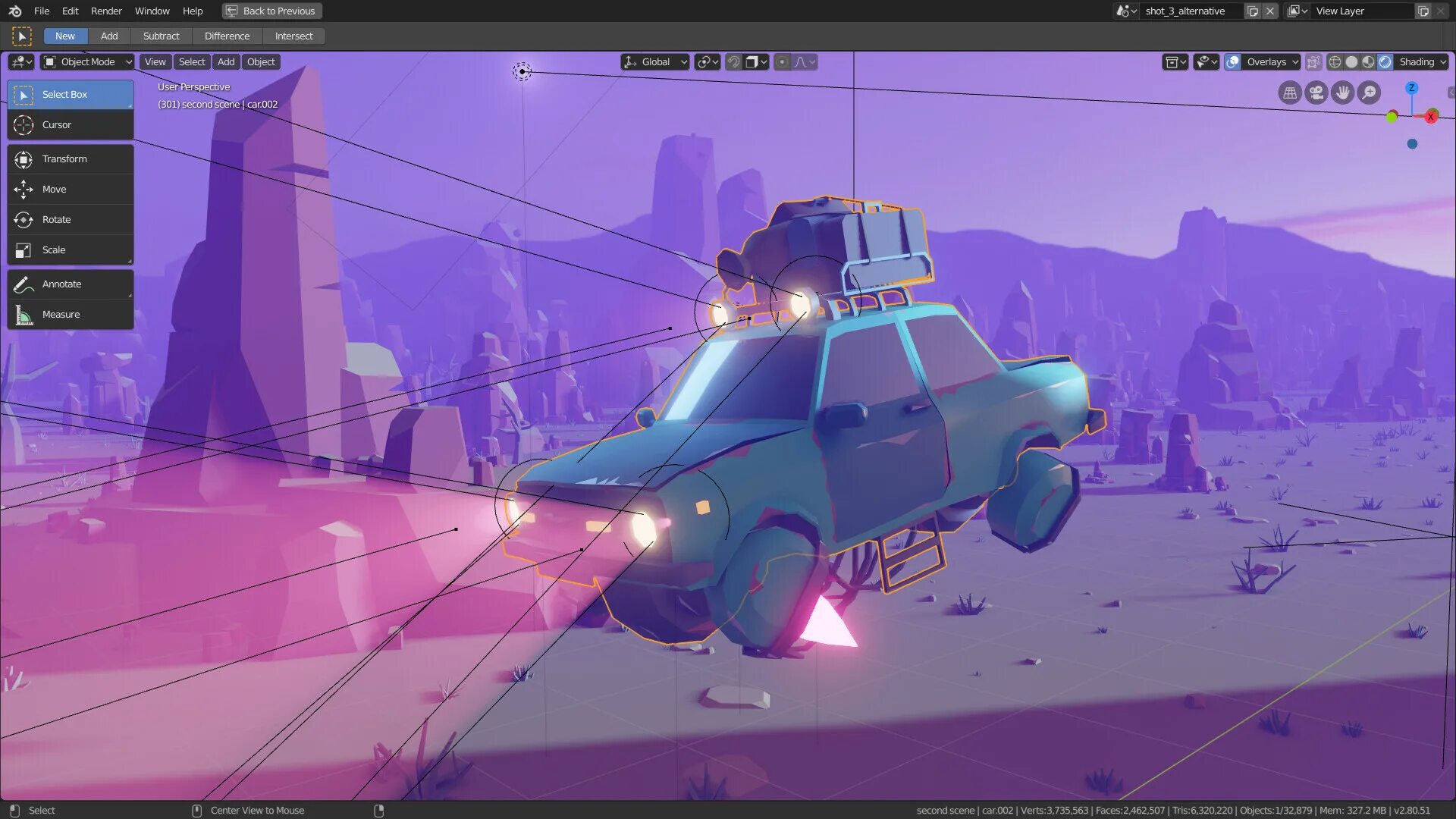Expand the Global transform orientation dropdown

tap(655, 62)
